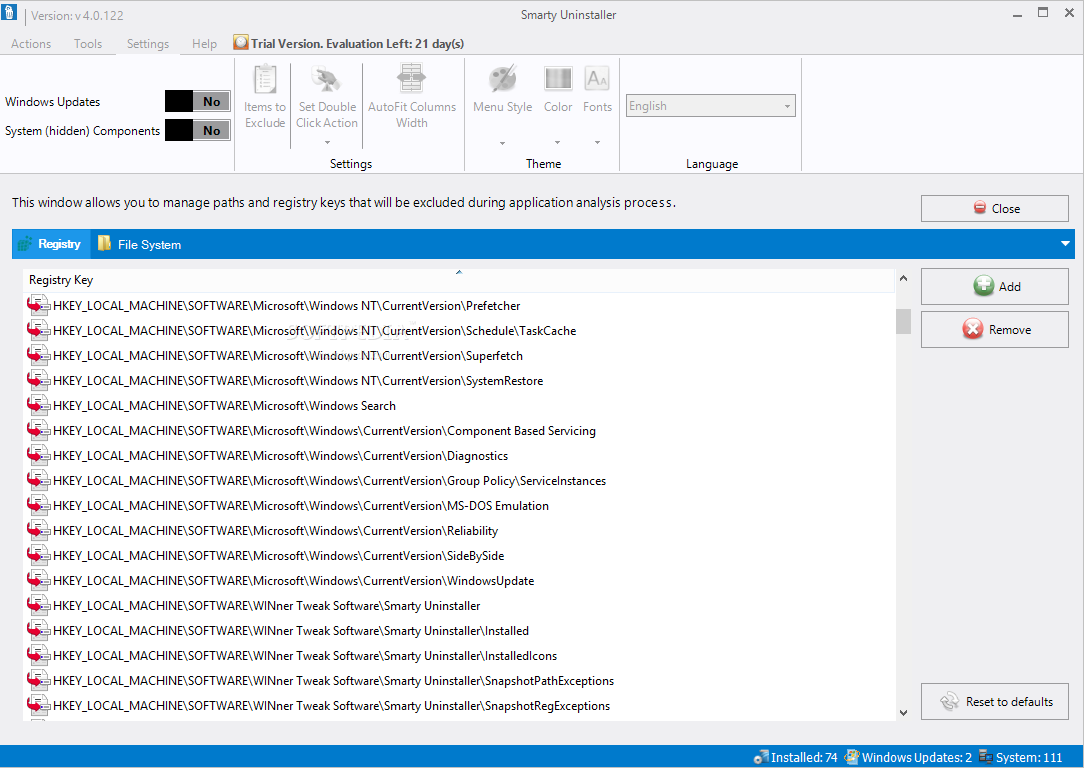1084x768 pixels.
Task: Click the list scrollbar up arrow
Action: [x=903, y=279]
